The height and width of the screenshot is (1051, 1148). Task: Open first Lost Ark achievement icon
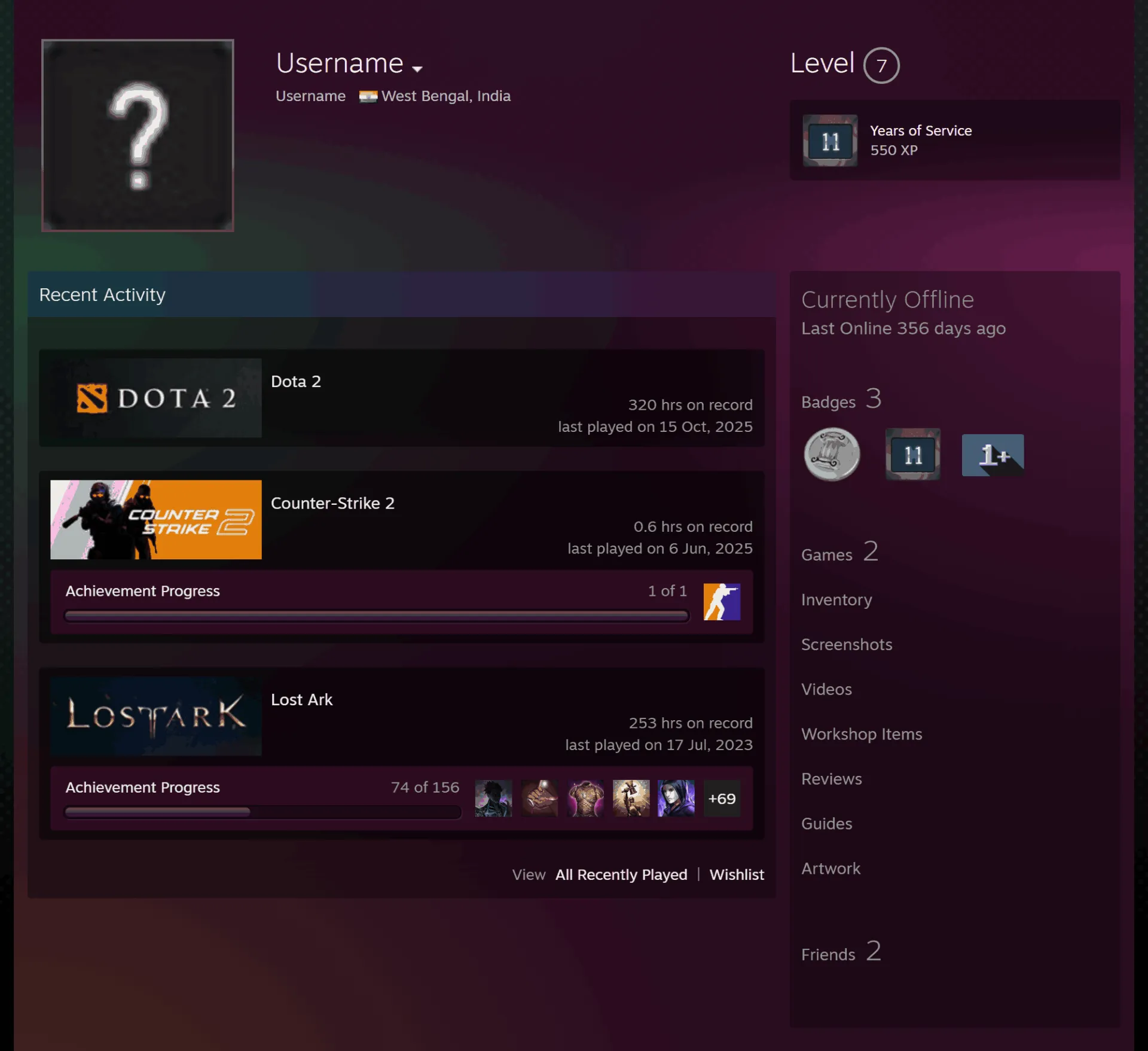493,798
